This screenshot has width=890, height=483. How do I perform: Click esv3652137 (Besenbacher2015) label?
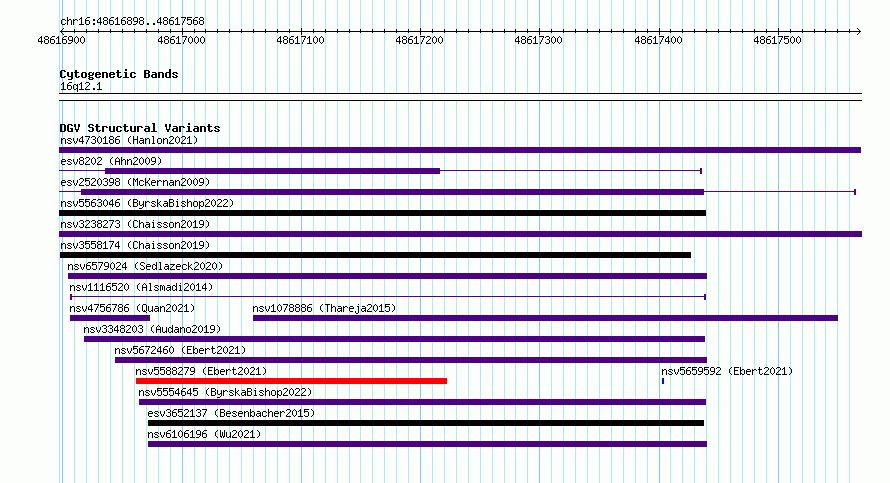pos(231,413)
